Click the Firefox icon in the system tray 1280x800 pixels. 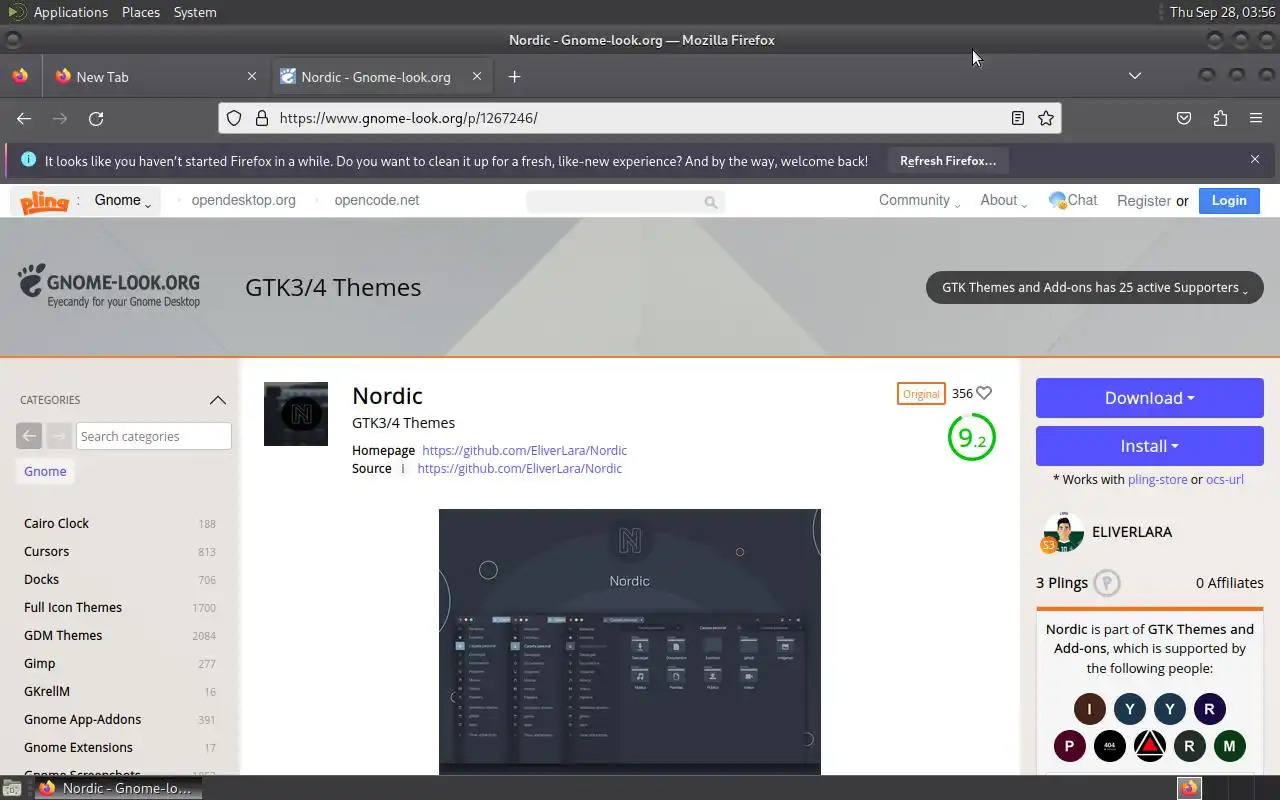[1189, 788]
